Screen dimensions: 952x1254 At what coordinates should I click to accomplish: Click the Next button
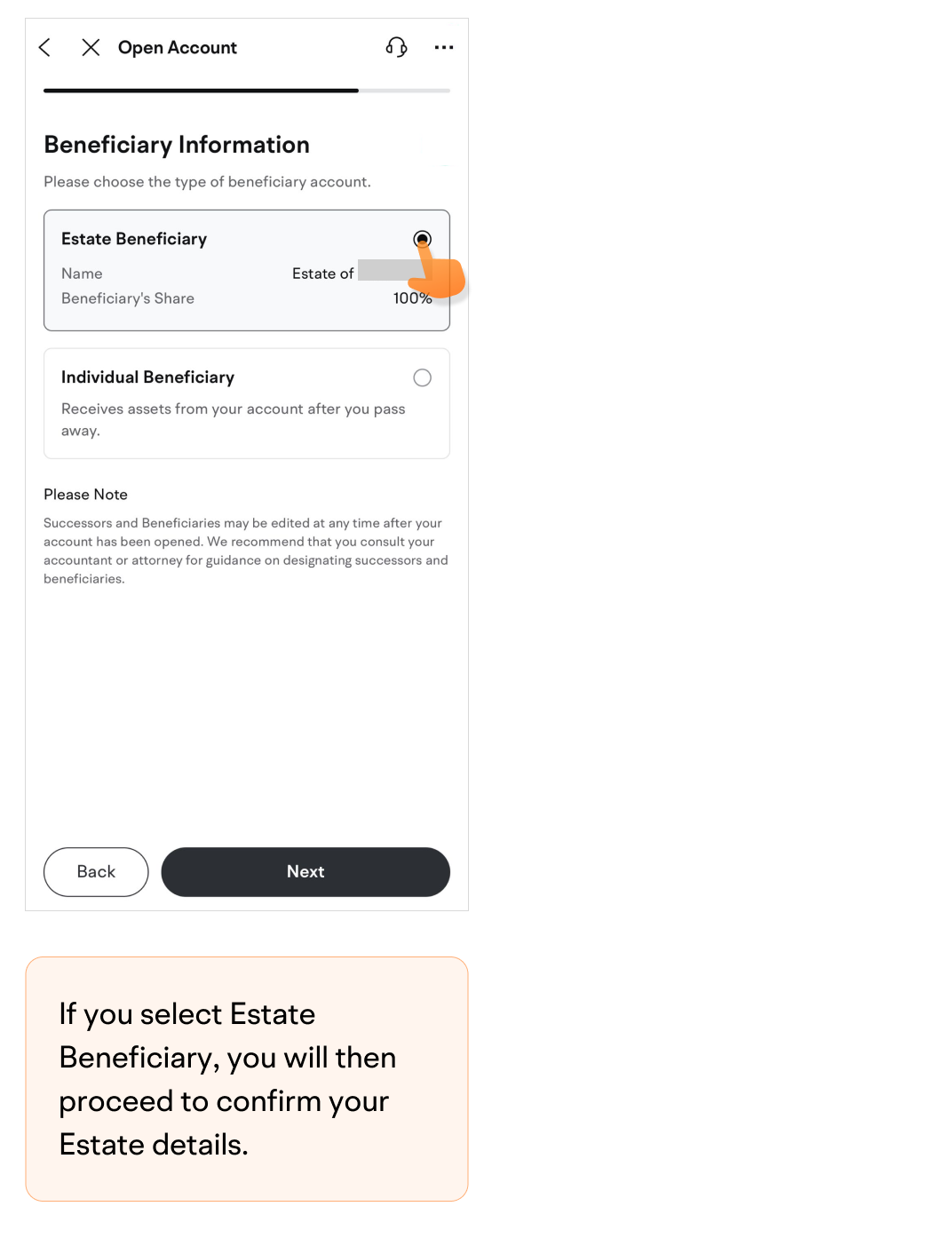tap(305, 872)
